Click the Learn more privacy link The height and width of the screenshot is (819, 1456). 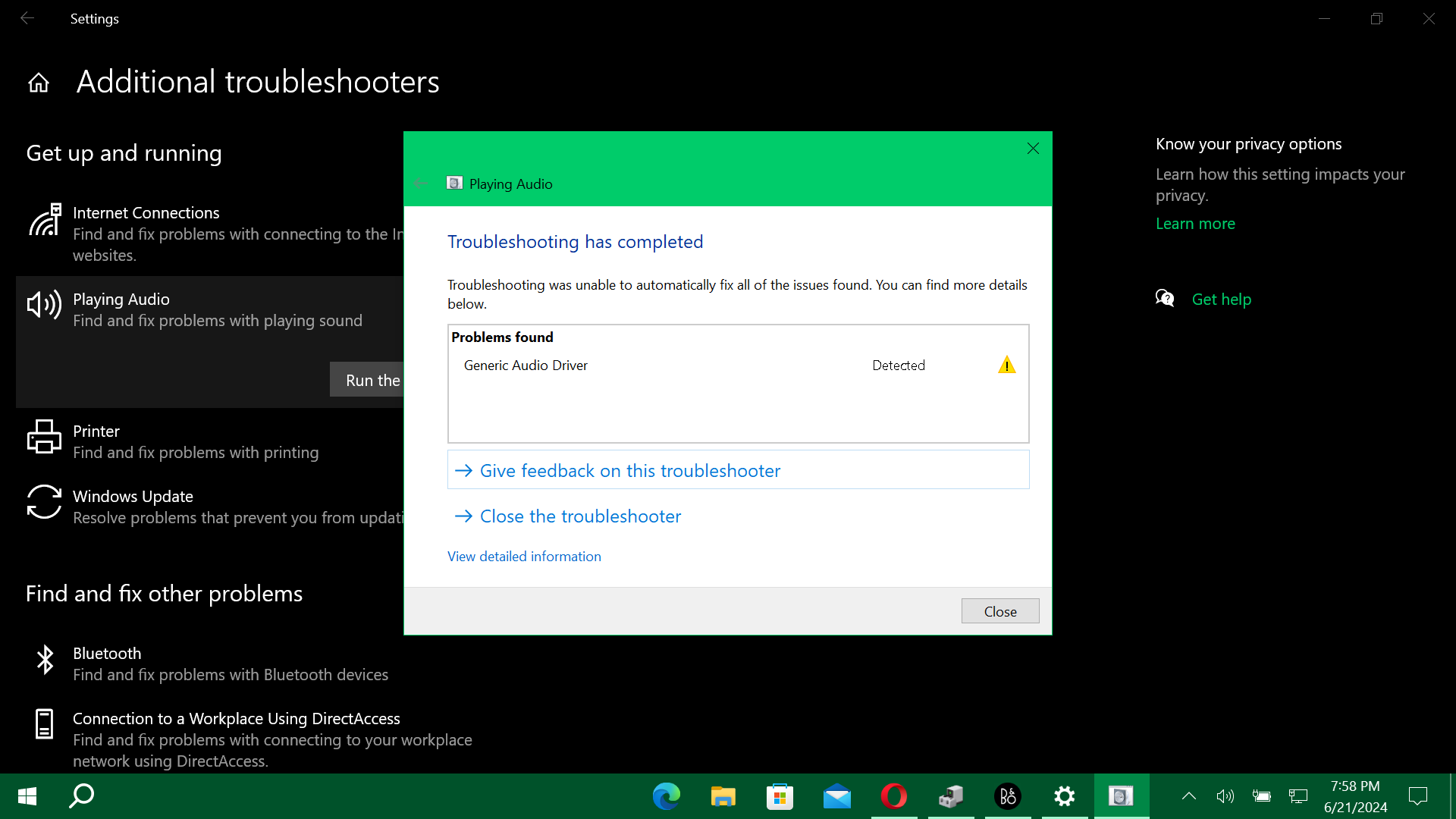pyautogui.click(x=1195, y=223)
